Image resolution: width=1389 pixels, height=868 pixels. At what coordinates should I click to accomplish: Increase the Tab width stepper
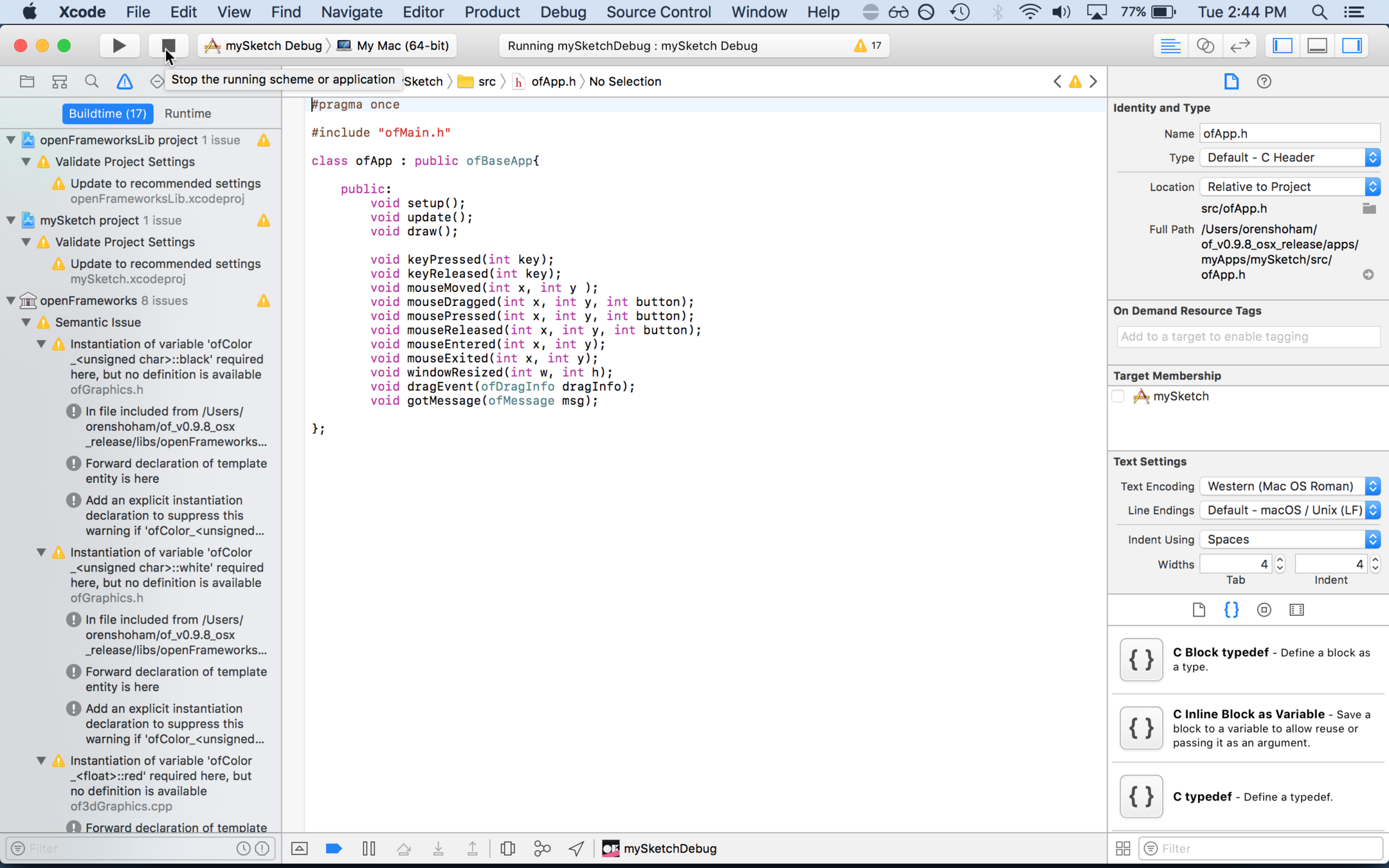coord(1280,560)
